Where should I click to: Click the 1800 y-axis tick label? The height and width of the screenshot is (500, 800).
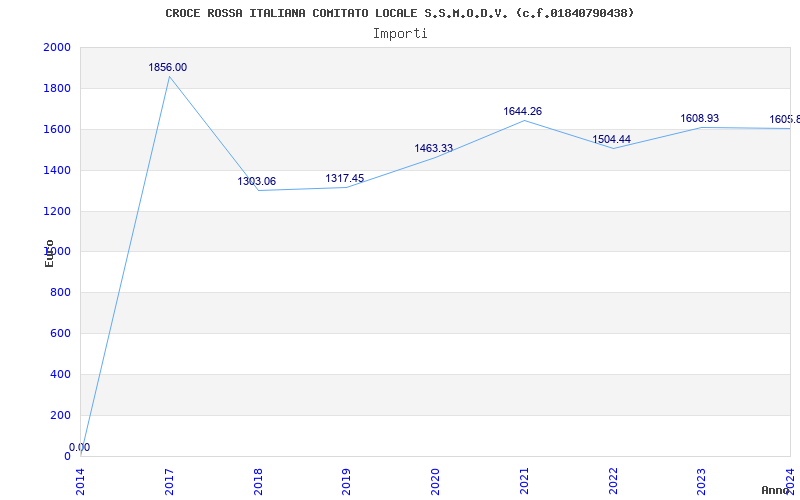[x=57, y=88]
